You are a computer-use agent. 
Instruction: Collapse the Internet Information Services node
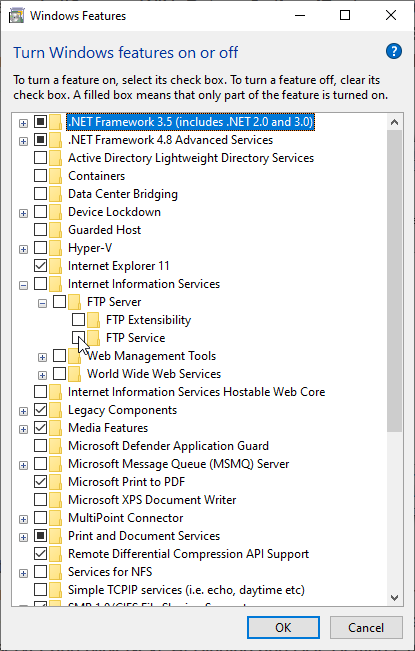(x=23, y=285)
